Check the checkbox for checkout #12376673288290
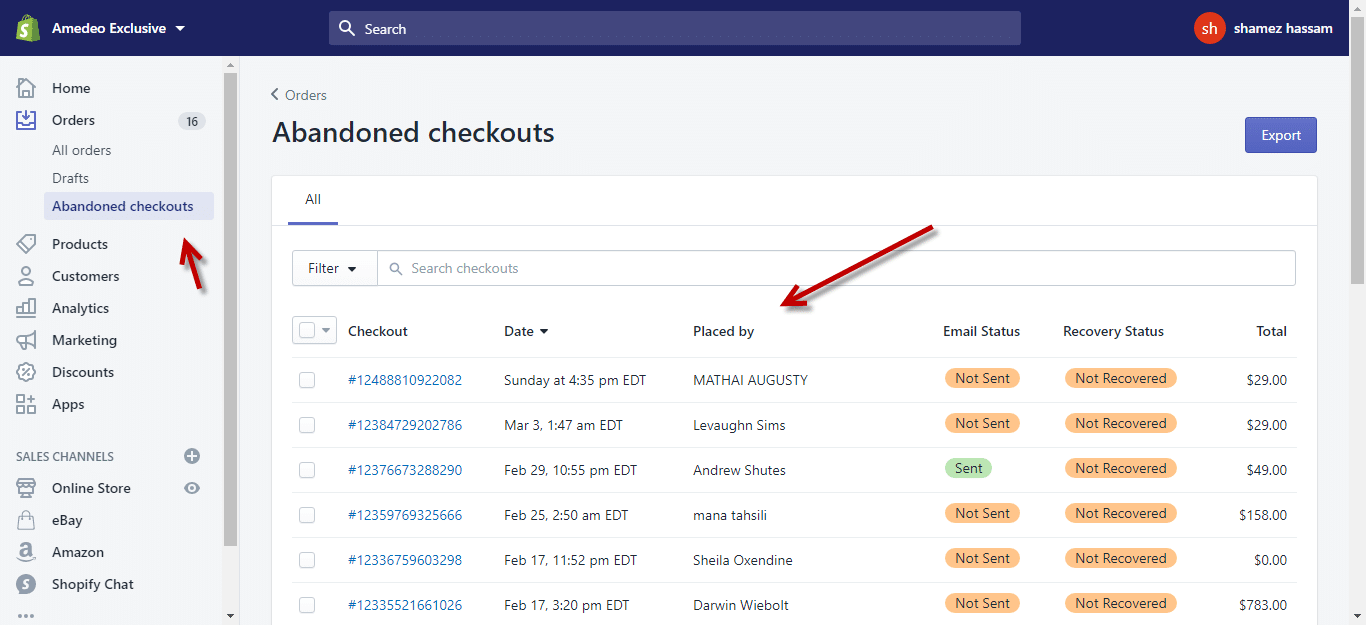This screenshot has height=625, width=1366. tap(307, 470)
